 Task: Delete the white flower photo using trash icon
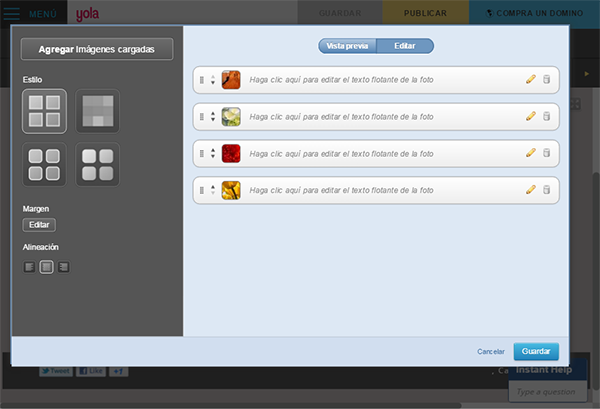546,116
